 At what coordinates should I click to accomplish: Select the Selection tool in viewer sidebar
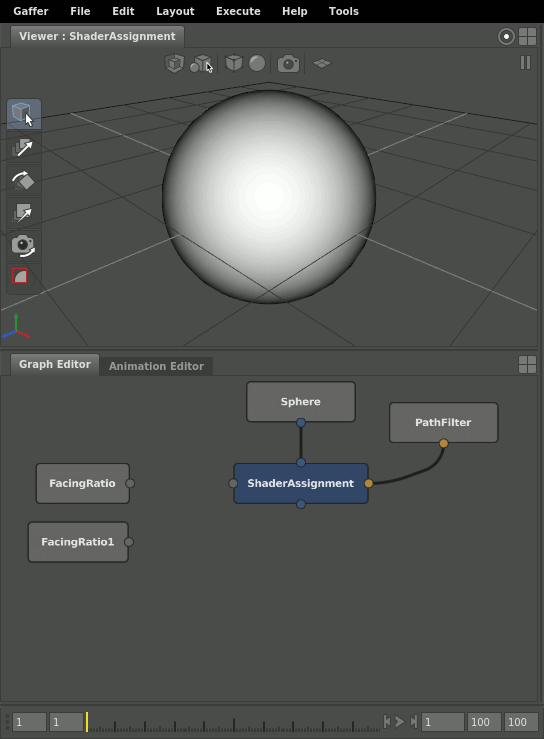[24, 114]
